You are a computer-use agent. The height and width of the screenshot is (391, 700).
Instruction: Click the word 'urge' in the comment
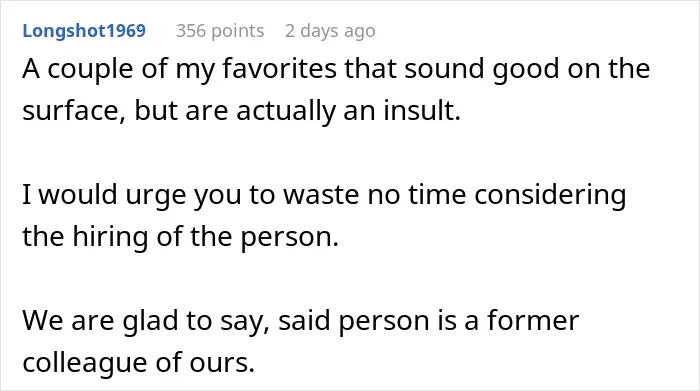pyautogui.click(x=155, y=197)
